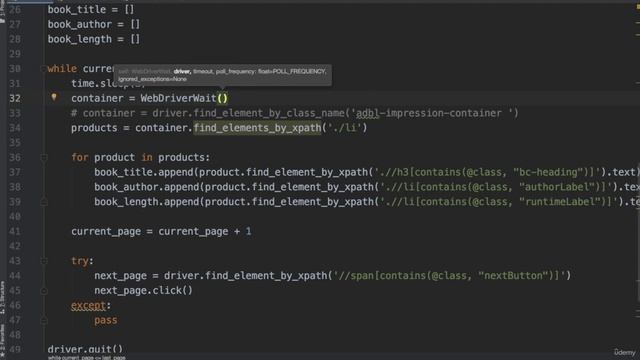Click line number 32 in the gutter
The height and width of the screenshot is (360, 640).
15,98
